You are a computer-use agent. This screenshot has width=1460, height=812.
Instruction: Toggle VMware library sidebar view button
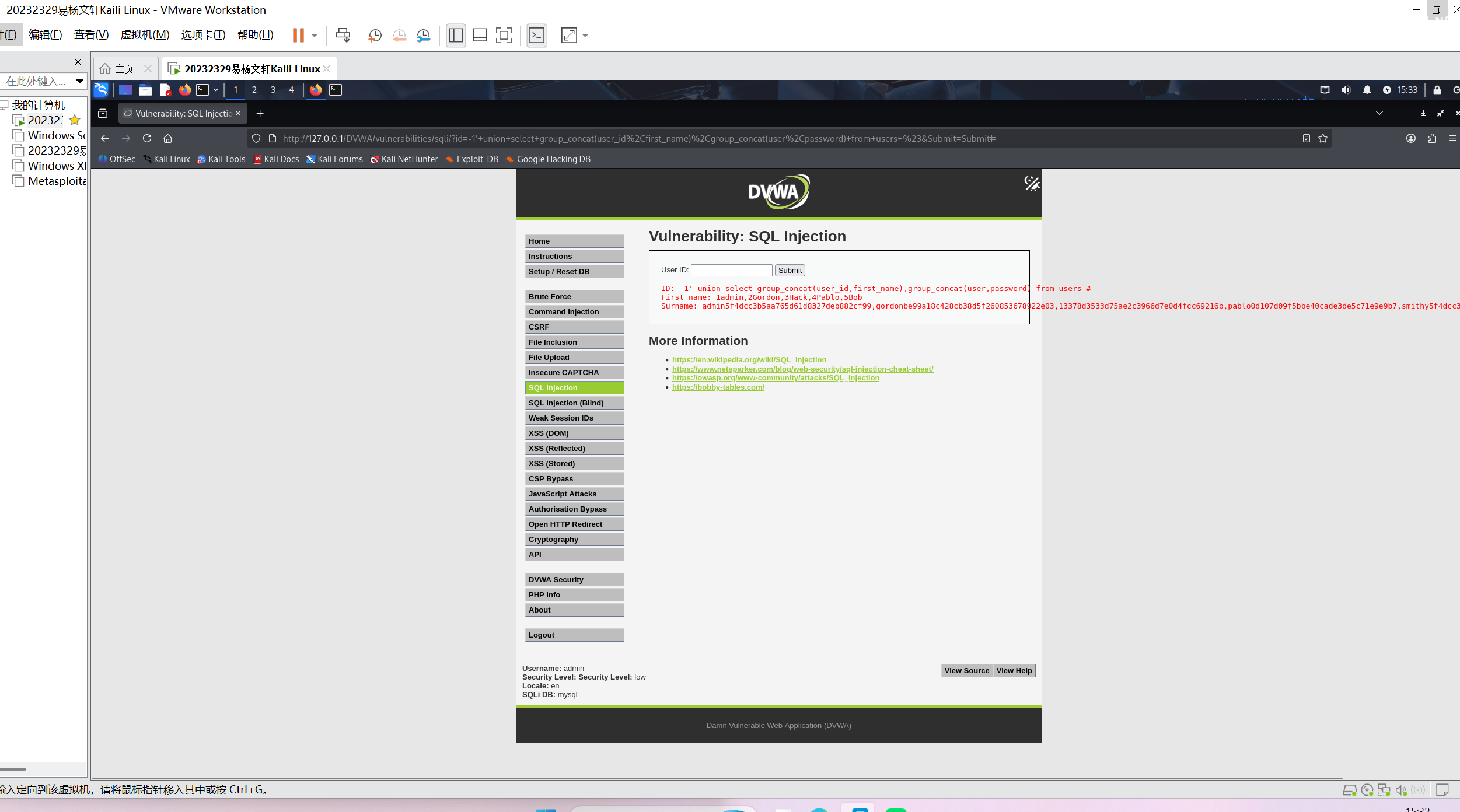456,36
